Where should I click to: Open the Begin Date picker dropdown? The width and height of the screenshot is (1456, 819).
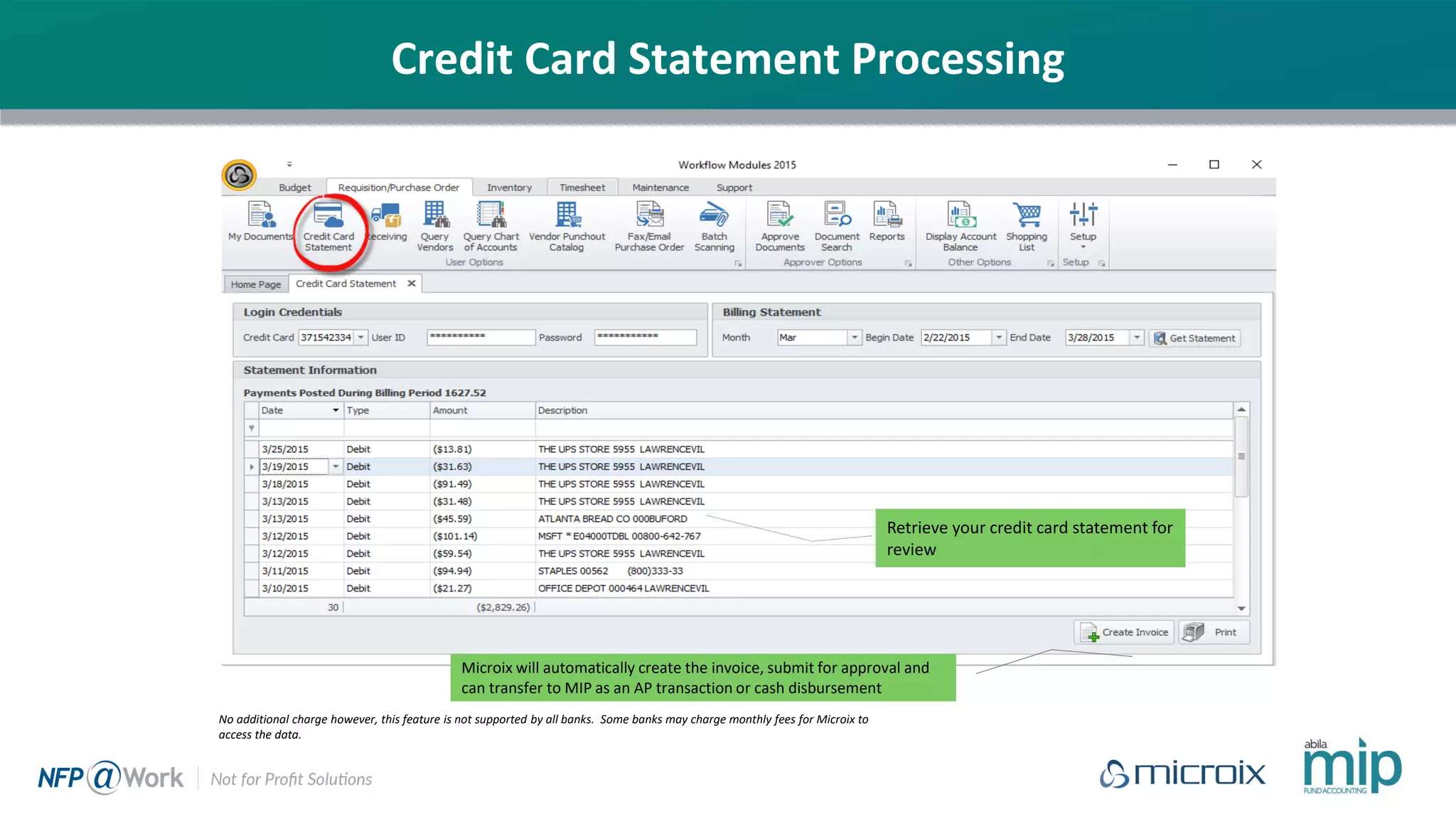(x=999, y=338)
